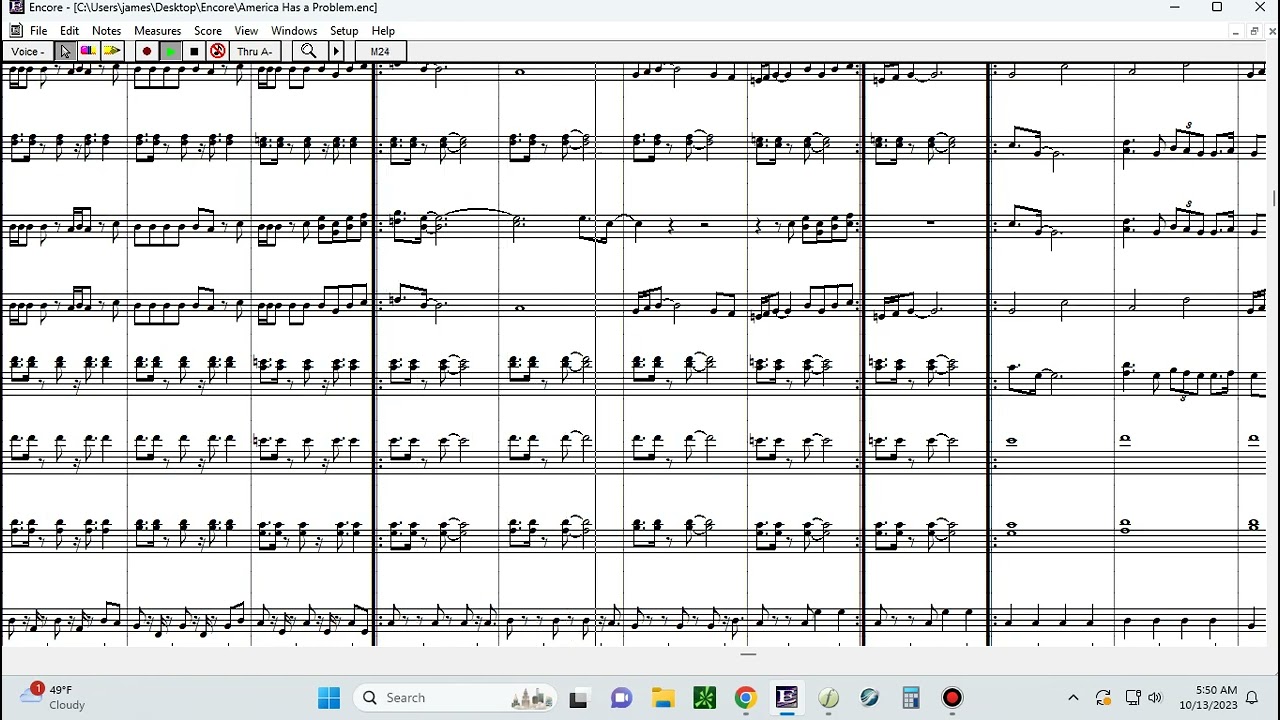Screen dimensions: 1280x720
Task: Show hidden system tray icons
Action: click(x=1073, y=698)
